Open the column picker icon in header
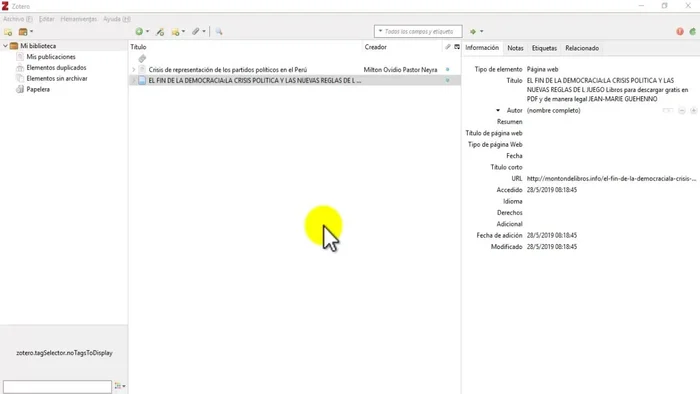The width and height of the screenshot is (700, 394). pyautogui.click(x=457, y=47)
